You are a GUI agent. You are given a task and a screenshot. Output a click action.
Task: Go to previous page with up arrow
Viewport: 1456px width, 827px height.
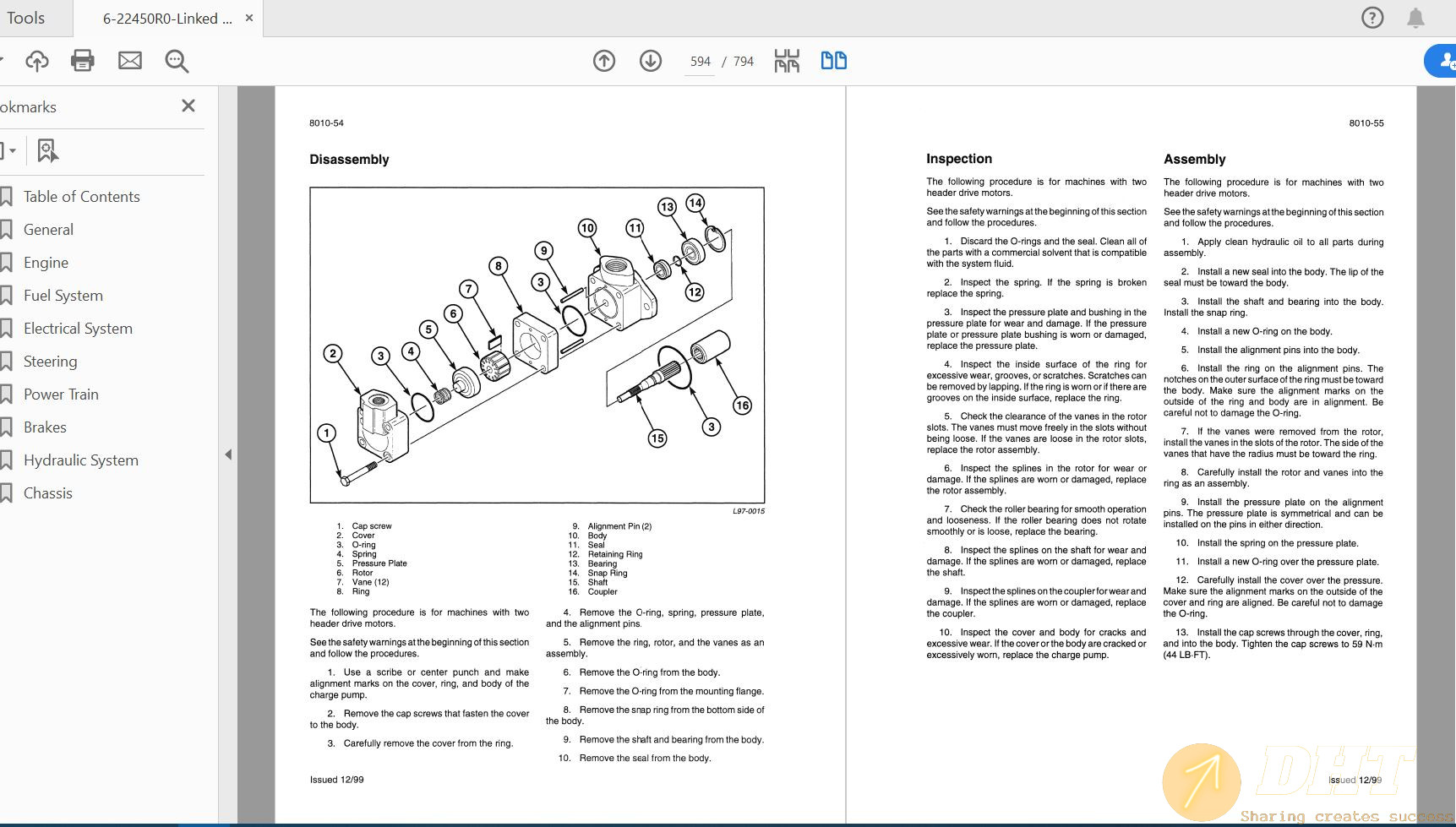604,61
